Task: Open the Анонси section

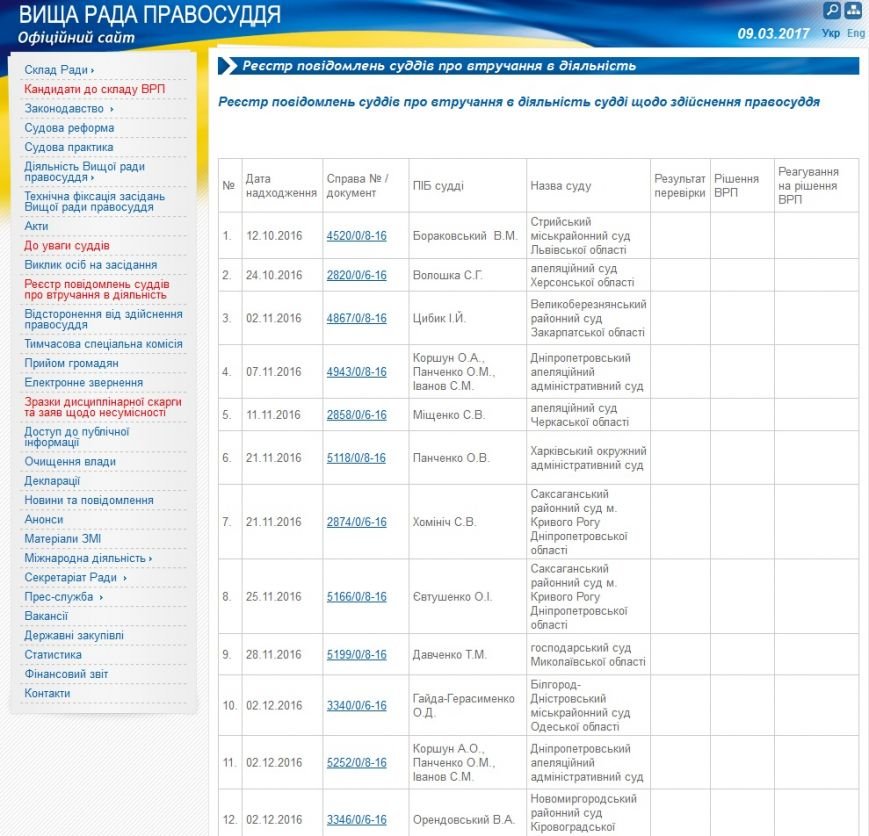Action: 43,520
